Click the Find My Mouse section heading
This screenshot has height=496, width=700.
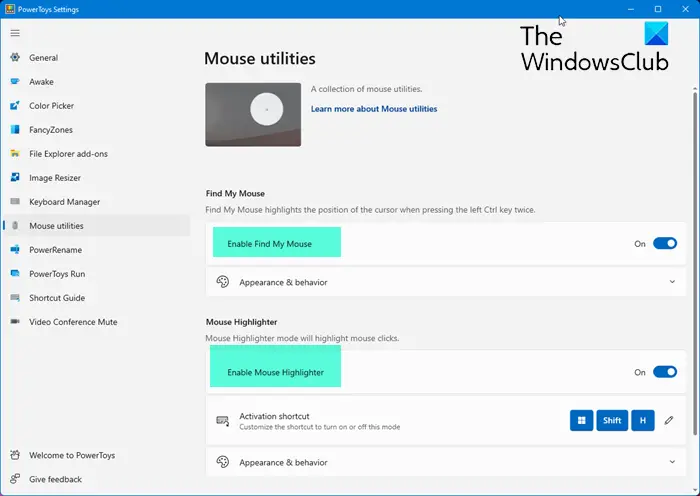coord(235,193)
